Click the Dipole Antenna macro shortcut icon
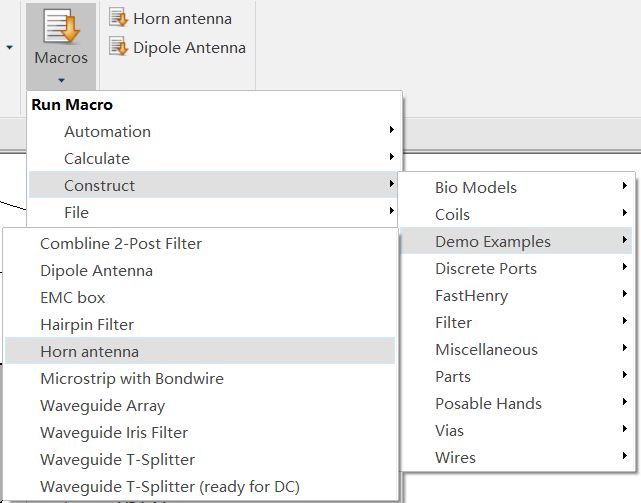This screenshot has width=641, height=503. click(x=119, y=46)
